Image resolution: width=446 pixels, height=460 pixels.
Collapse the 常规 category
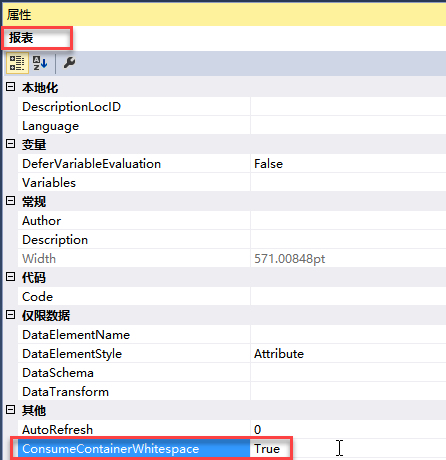click(x=11, y=201)
